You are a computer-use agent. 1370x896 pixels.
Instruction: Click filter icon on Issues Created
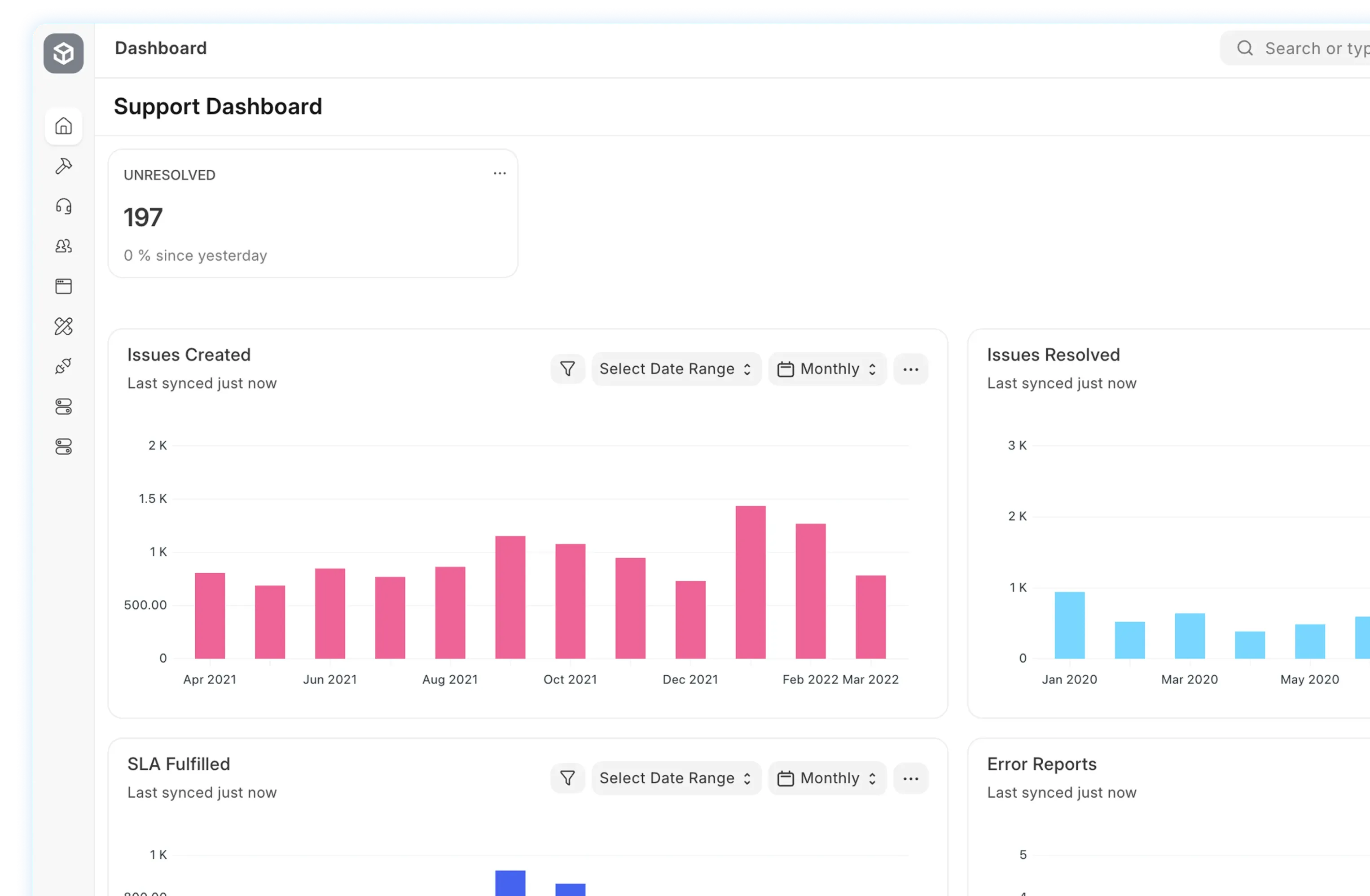pyautogui.click(x=567, y=369)
